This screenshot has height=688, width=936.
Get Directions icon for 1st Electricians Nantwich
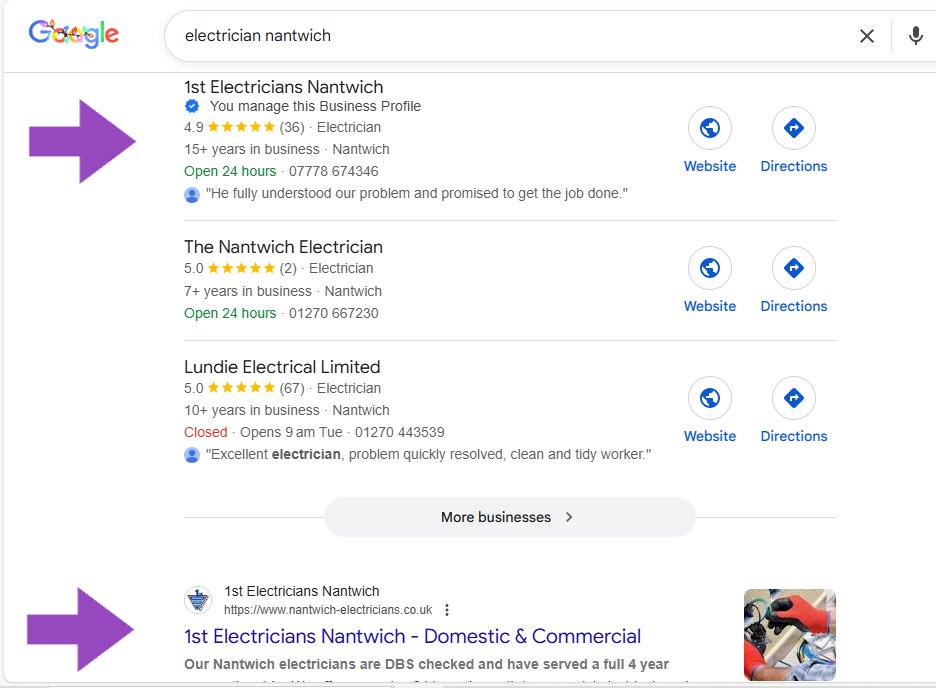(793, 129)
